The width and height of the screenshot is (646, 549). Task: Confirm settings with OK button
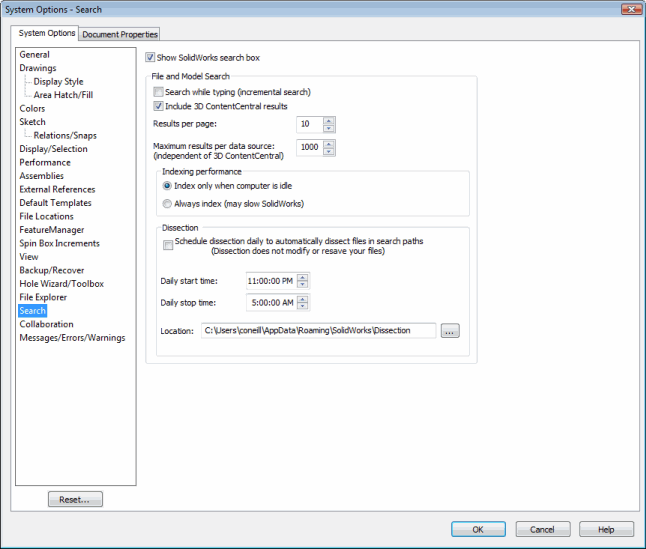pos(478,529)
